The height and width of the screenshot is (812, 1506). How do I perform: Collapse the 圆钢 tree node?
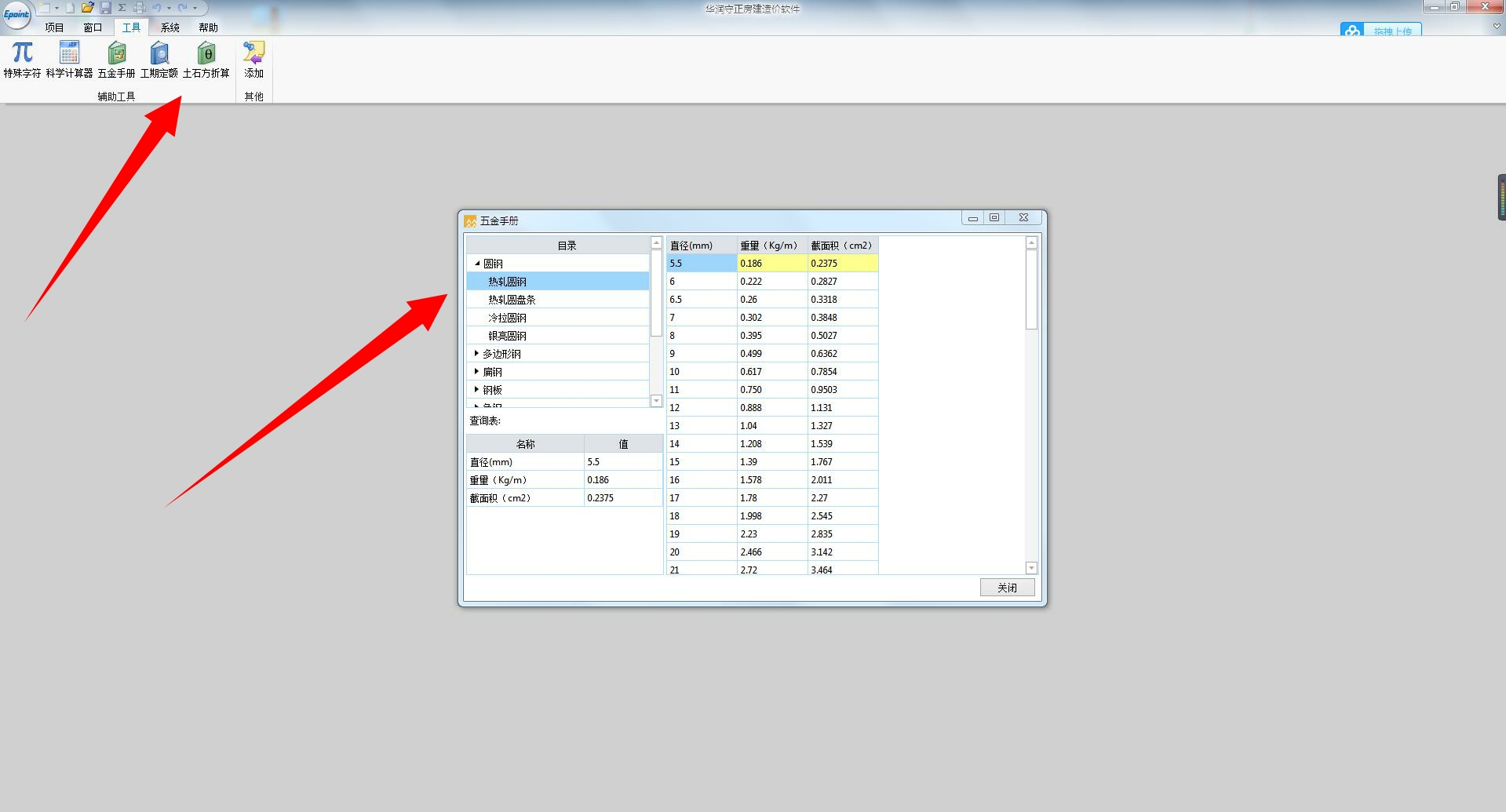(x=477, y=264)
